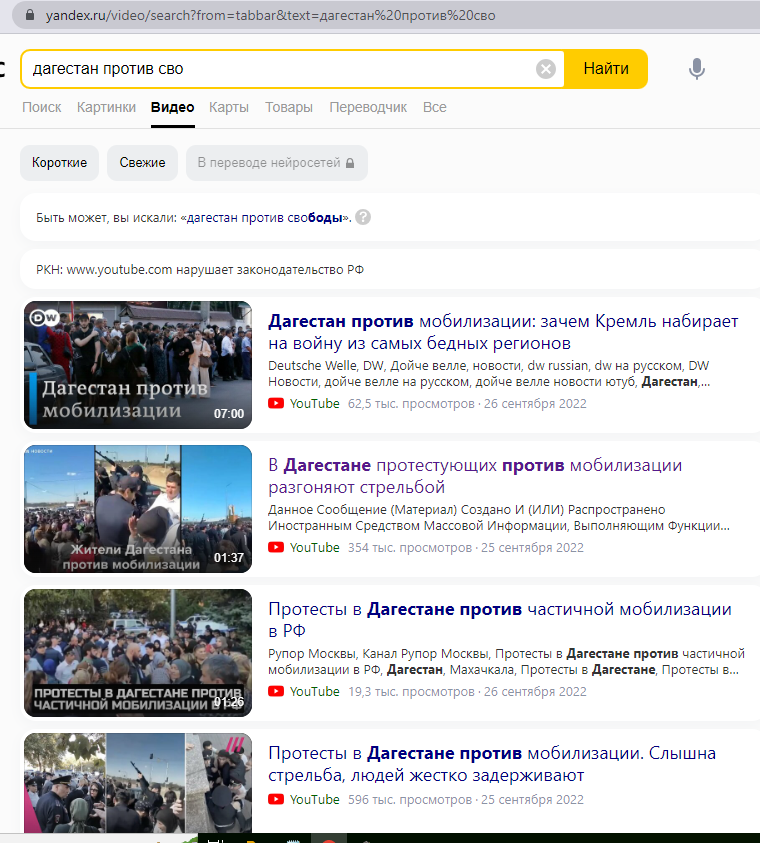
Task: Click the Найти search button
Action: pyautogui.click(x=606, y=69)
